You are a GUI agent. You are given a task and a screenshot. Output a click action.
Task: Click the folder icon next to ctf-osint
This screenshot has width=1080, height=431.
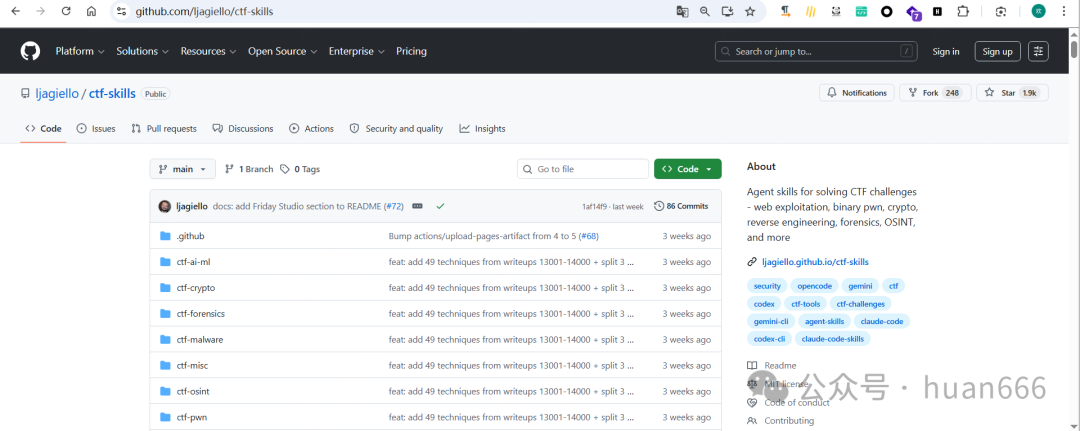pos(165,391)
